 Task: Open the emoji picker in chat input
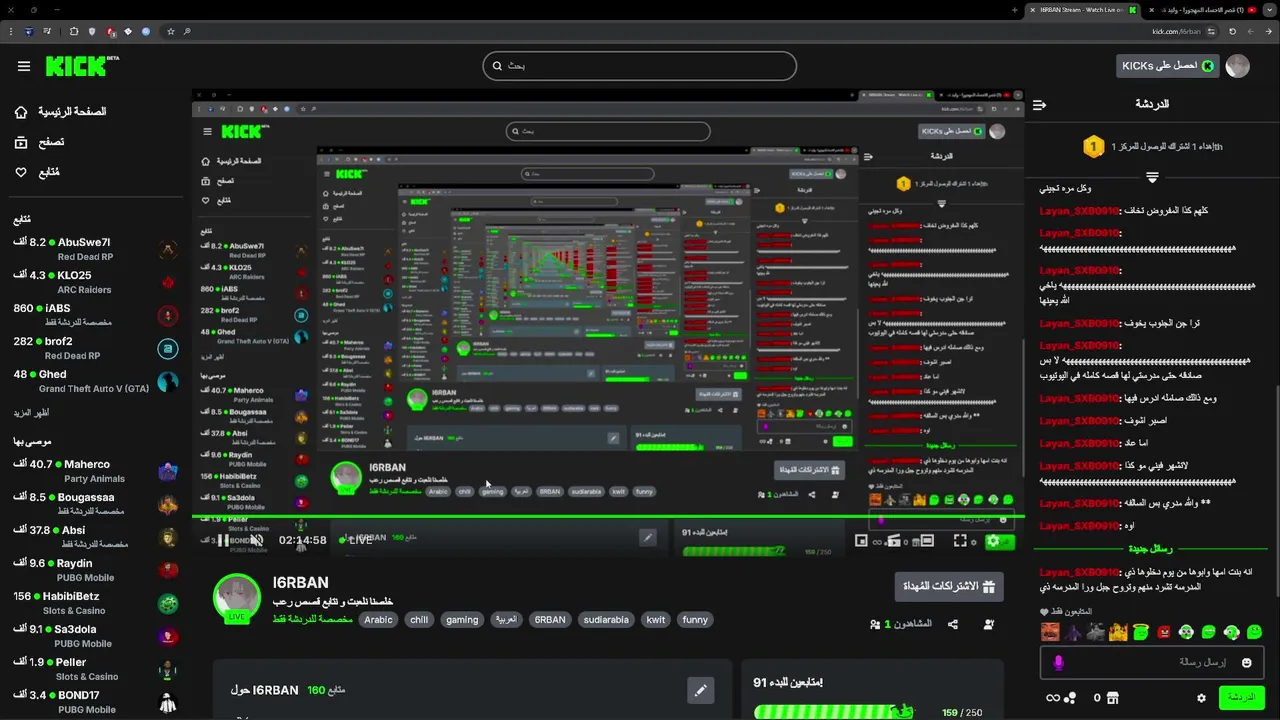[x=1247, y=662]
